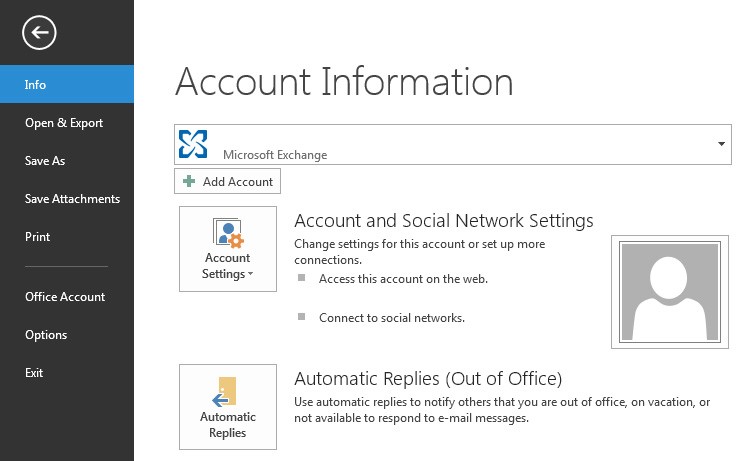This screenshot has height=461, width=753.
Task: Click the green plus Add Account icon
Action: pos(189,182)
